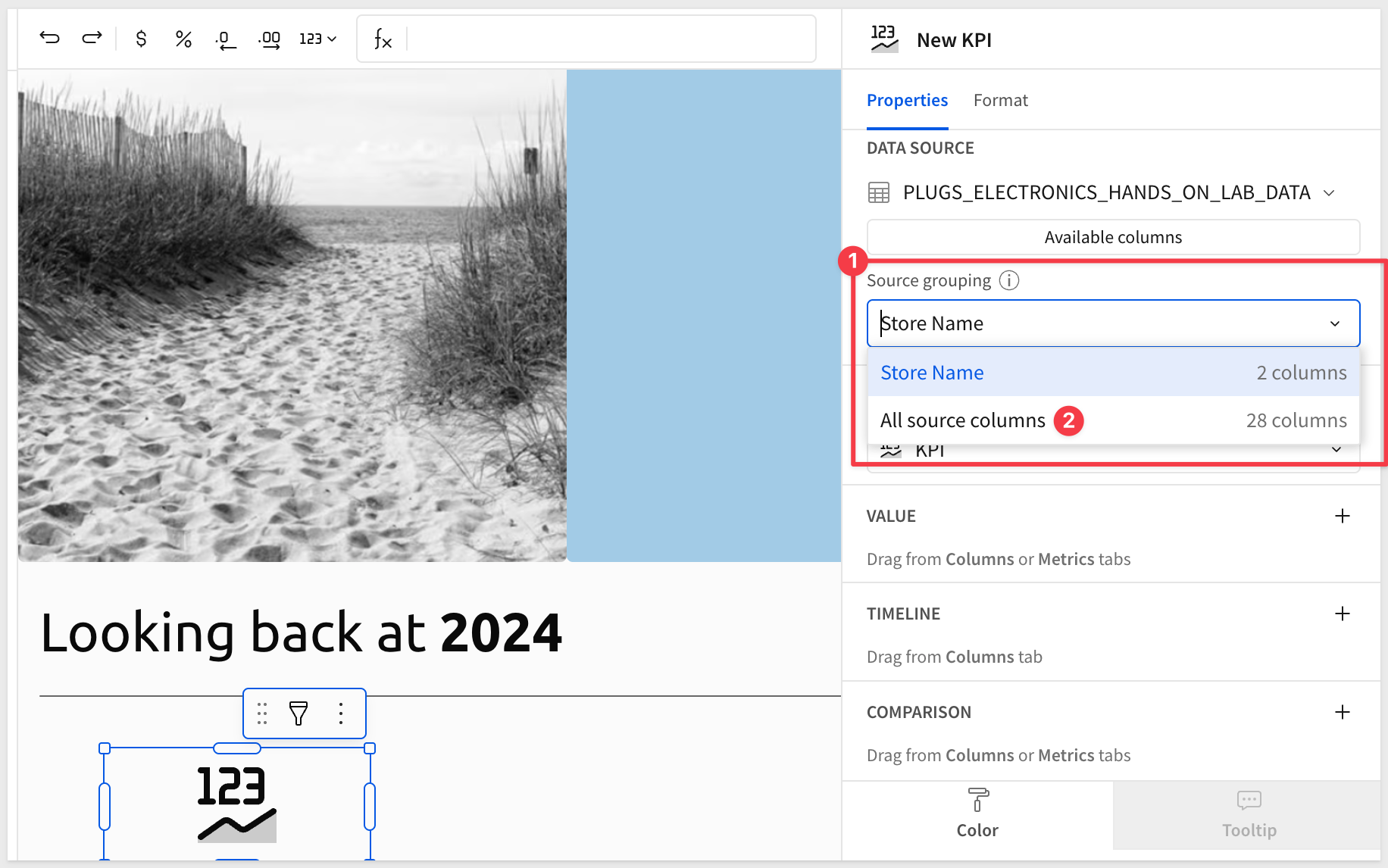Decrease decimal places icon

[x=226, y=39]
